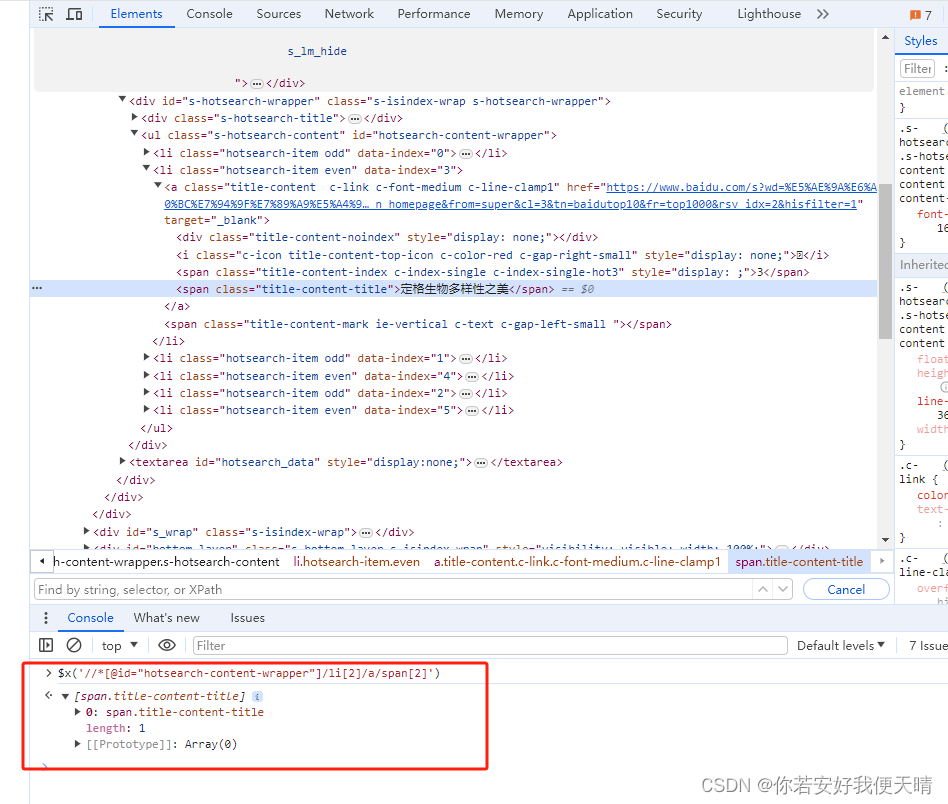Select span.title-content-title breadcrumb
948x804 pixels.
point(799,562)
